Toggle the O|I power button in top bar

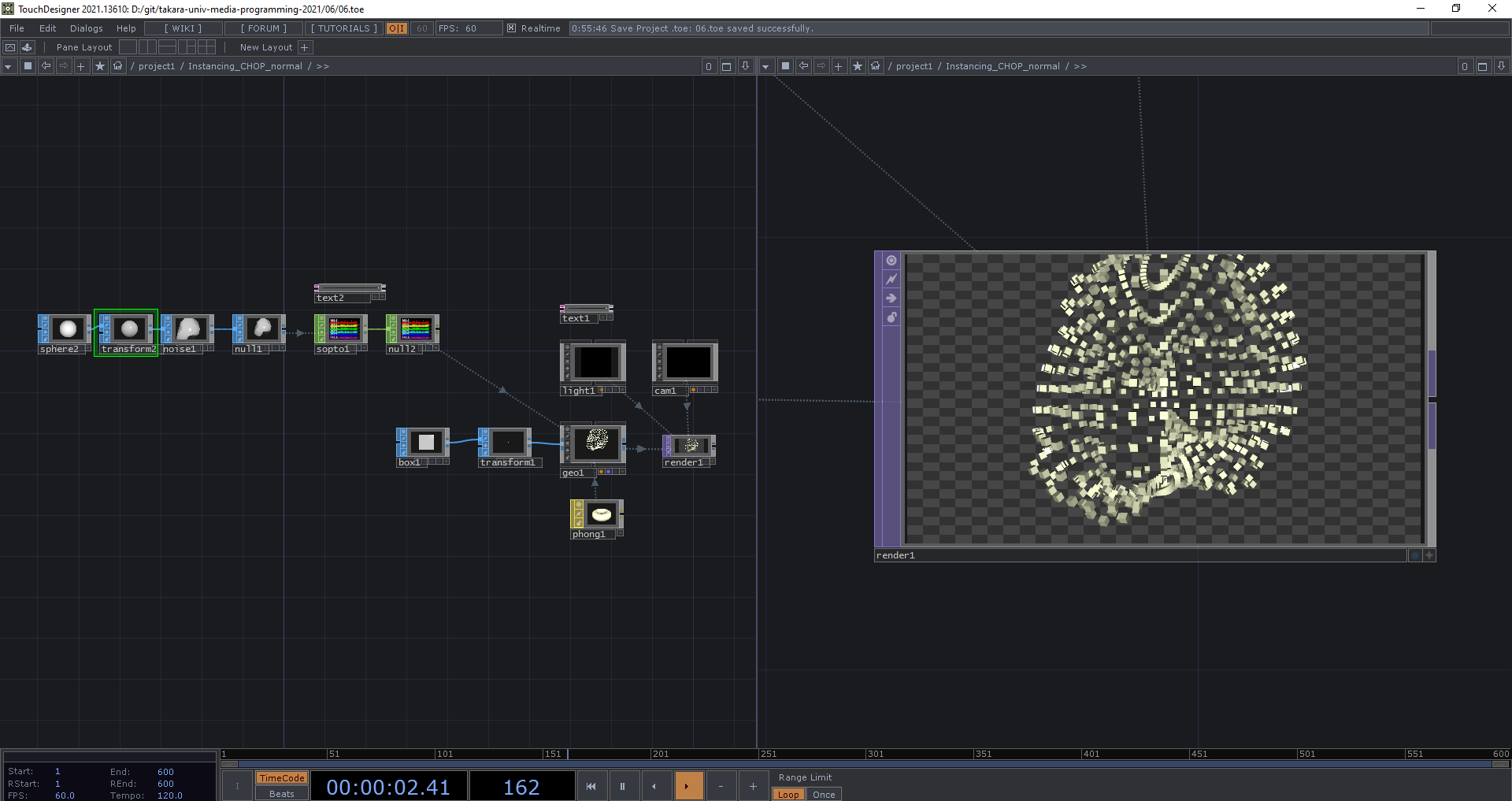(x=396, y=28)
